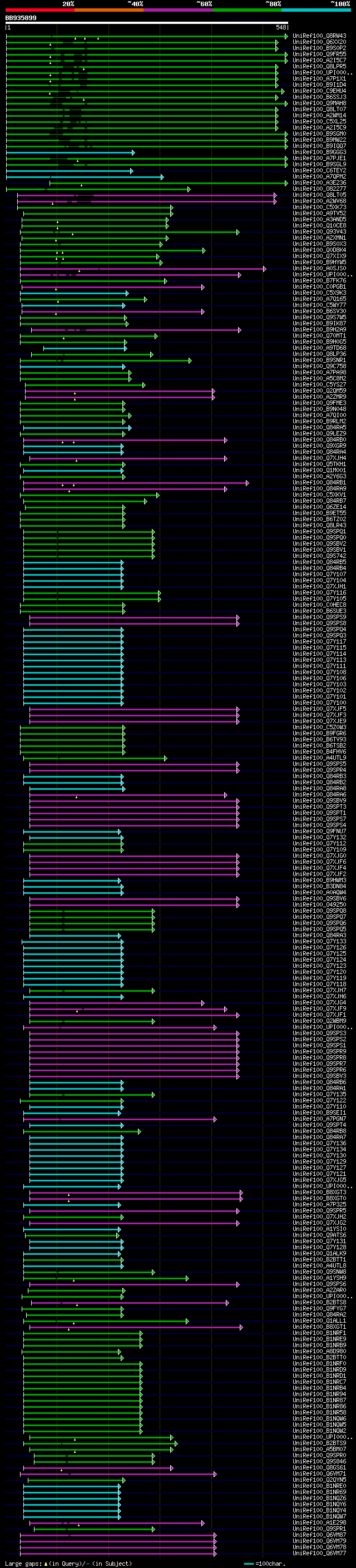Viewport: 356px width, 1568px height.
Task: Select the UniRef100_Q0D8K4 label
Action: point(319,250)
